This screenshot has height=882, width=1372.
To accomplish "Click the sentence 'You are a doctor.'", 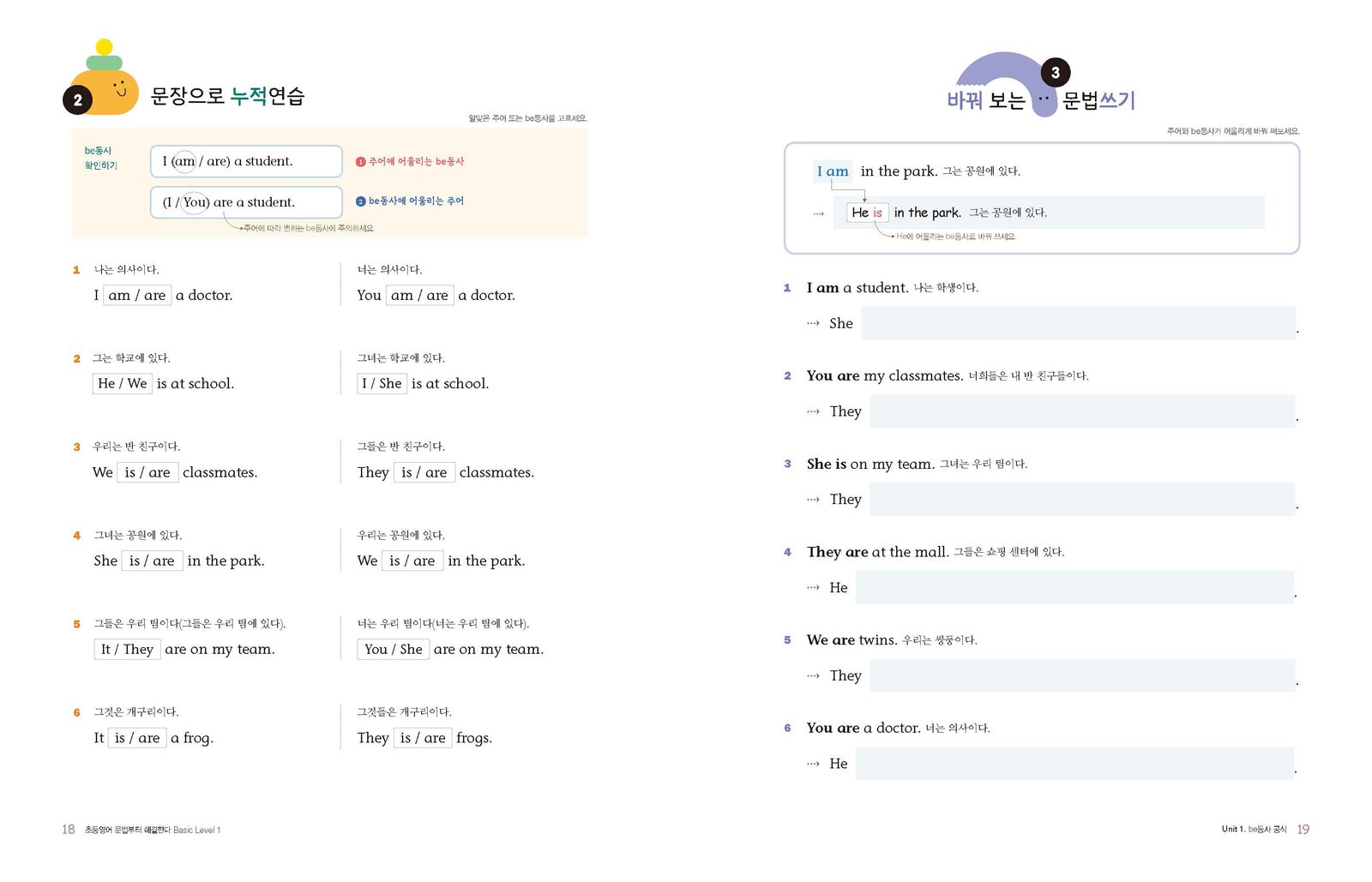I will coord(864,728).
